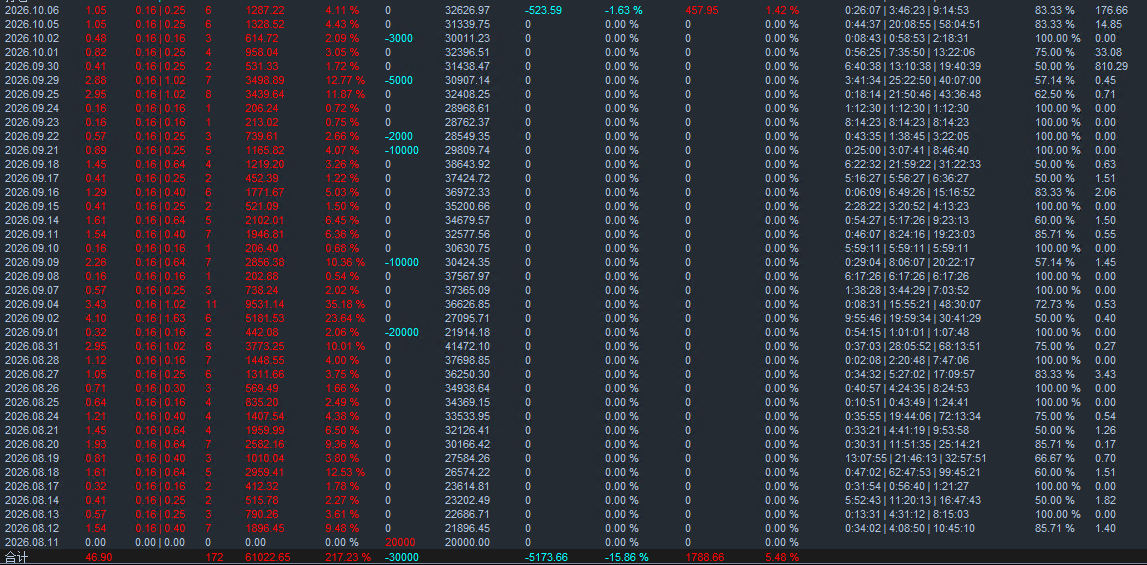Screen dimensions: 1147x565
Task: Click the loss value -523.59
Action: click(x=544, y=10)
